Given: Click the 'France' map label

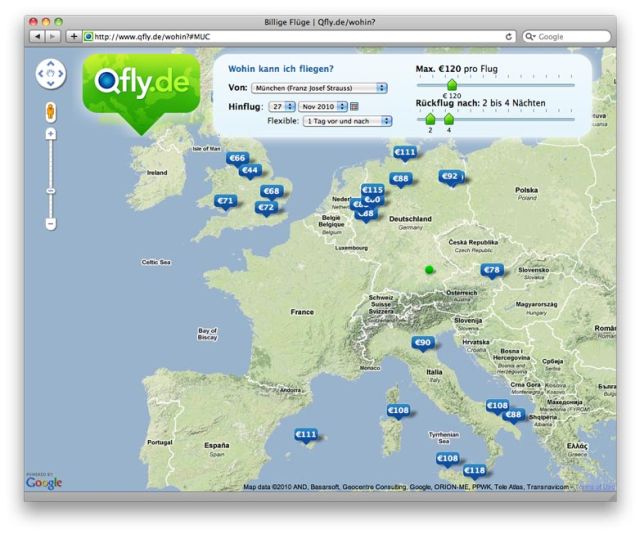Looking at the screenshot, I should click(302, 312).
